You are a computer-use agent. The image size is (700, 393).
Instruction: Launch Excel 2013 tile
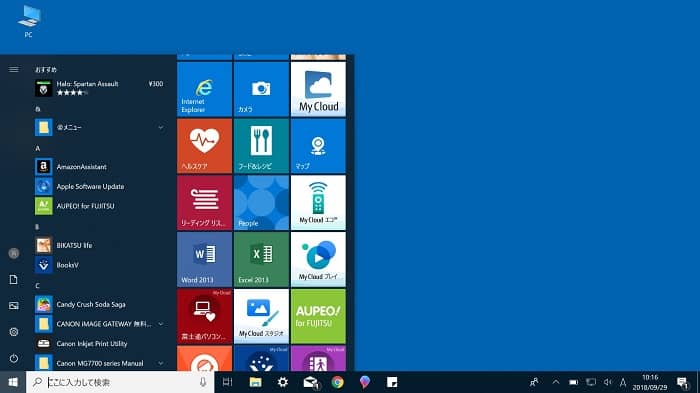coord(261,259)
